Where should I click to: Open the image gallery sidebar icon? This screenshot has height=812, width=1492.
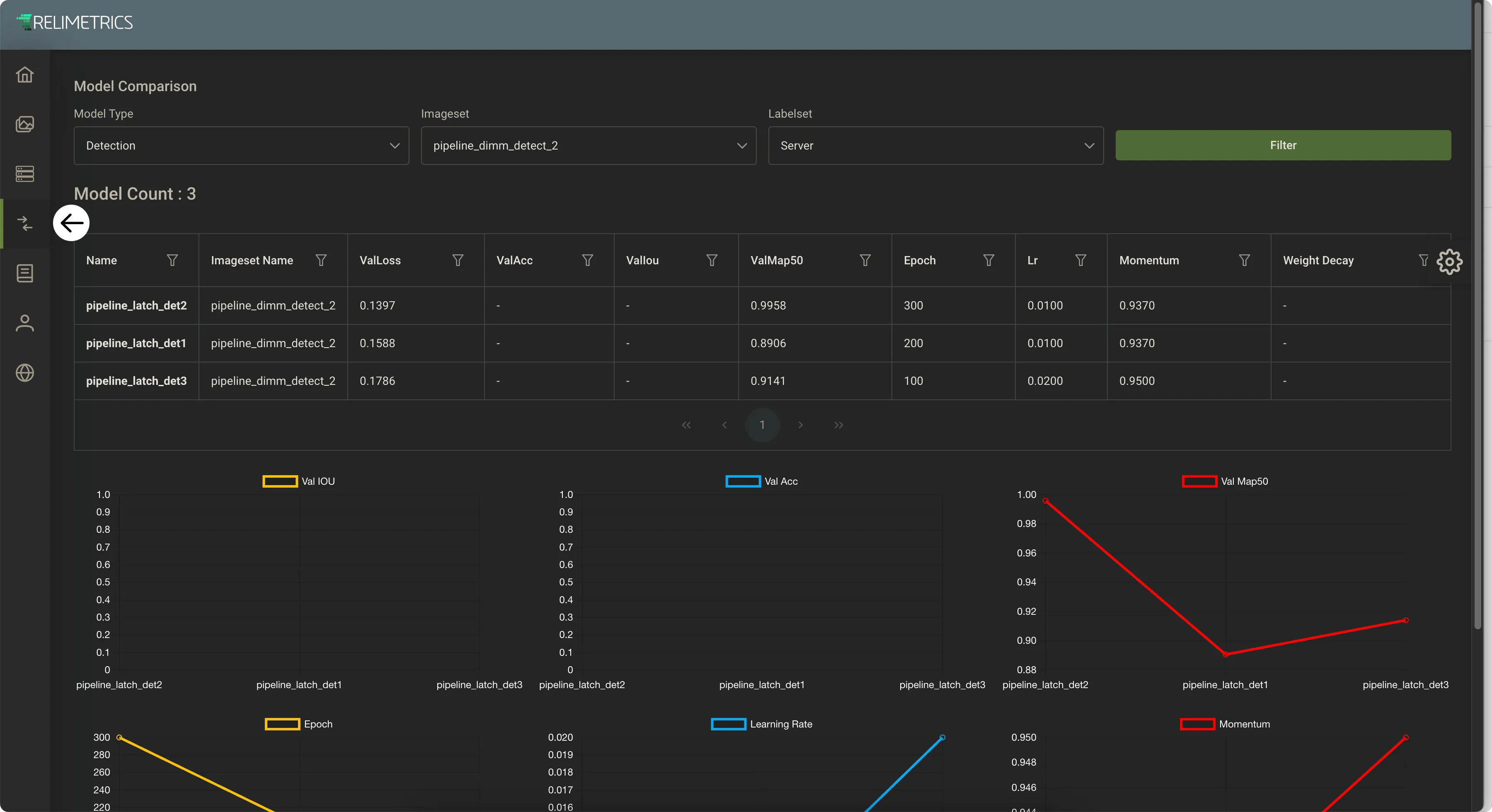click(25, 124)
